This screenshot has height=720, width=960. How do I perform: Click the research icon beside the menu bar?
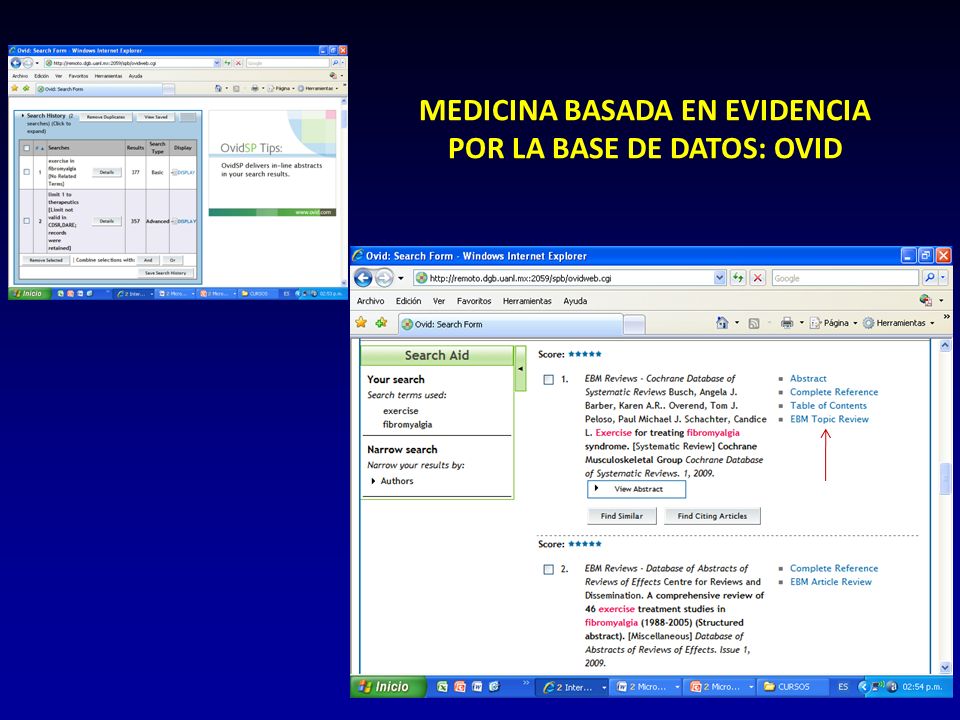(925, 300)
